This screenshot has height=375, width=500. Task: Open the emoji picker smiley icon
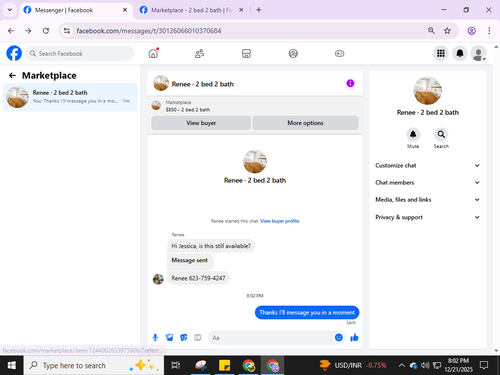click(x=339, y=337)
